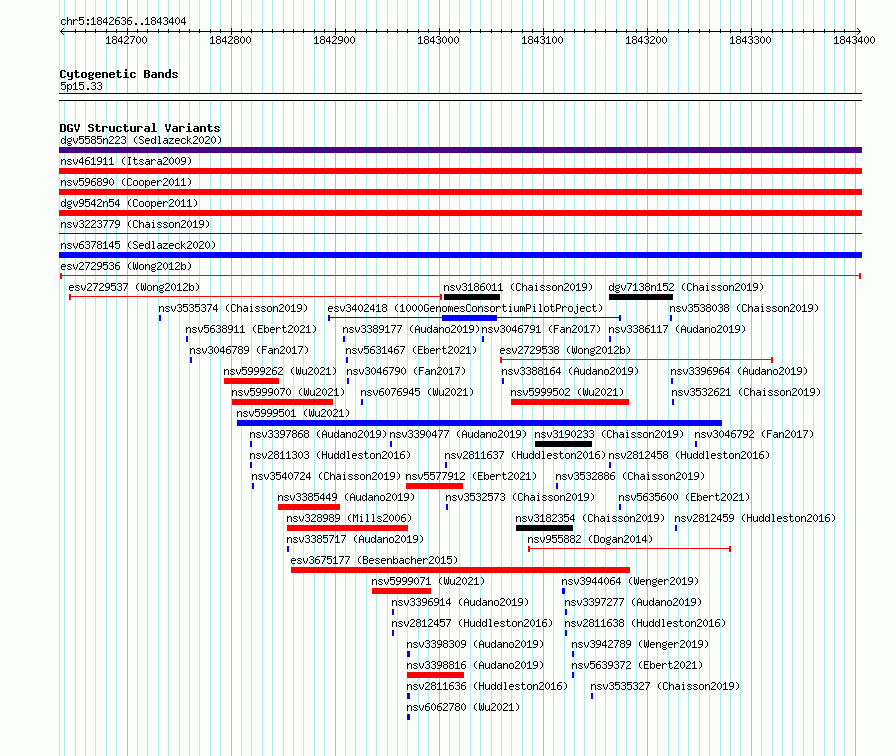Click nsv2811637 (Huddleston2016) label
The image size is (890, 756).
click(x=525, y=455)
